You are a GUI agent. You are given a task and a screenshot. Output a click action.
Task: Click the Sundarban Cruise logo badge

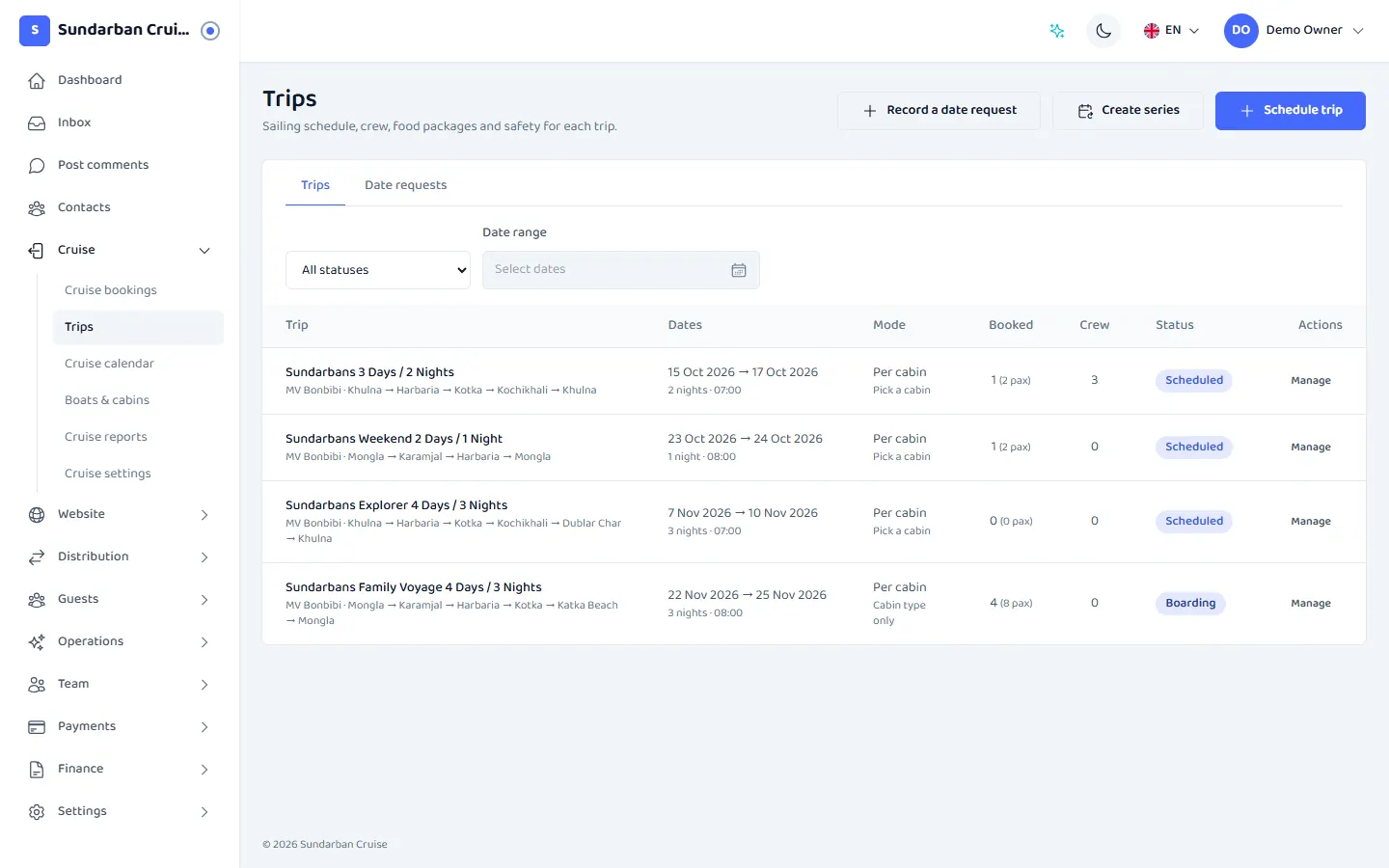[35, 30]
